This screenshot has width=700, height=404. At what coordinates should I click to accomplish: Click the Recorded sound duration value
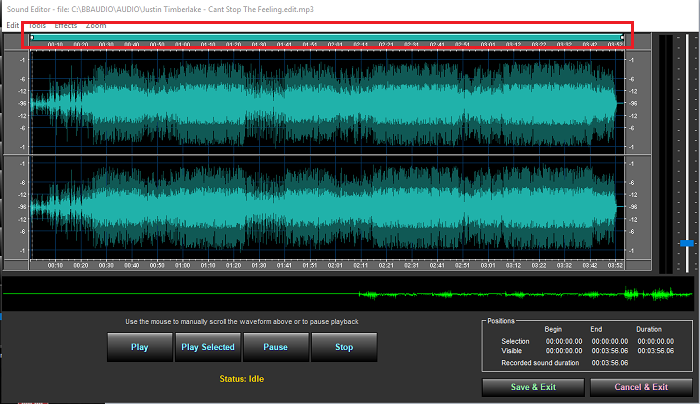click(x=610, y=363)
